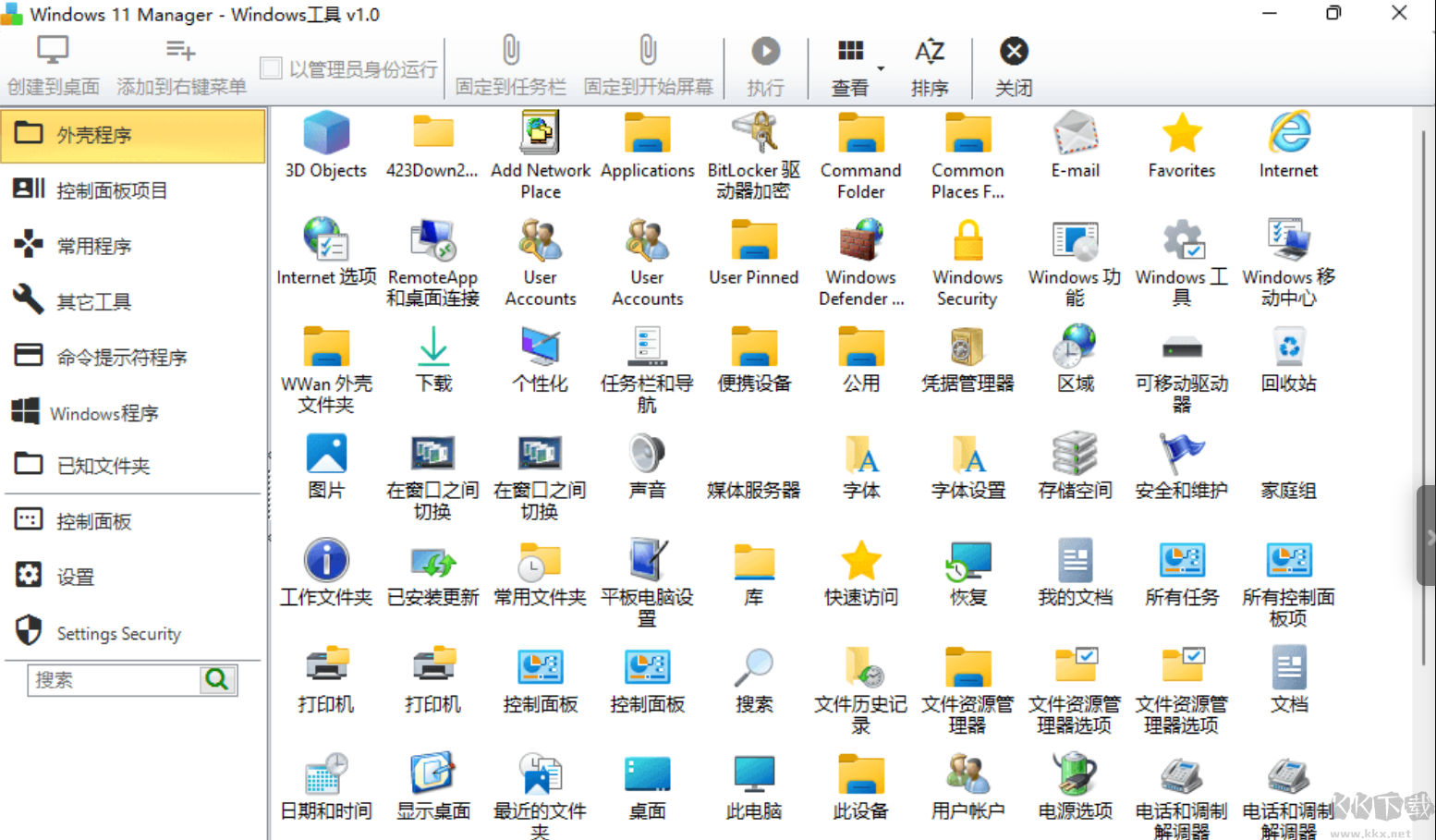Click 添加到右键菜单 toolbar button
1436x840 pixels.
coord(181,67)
